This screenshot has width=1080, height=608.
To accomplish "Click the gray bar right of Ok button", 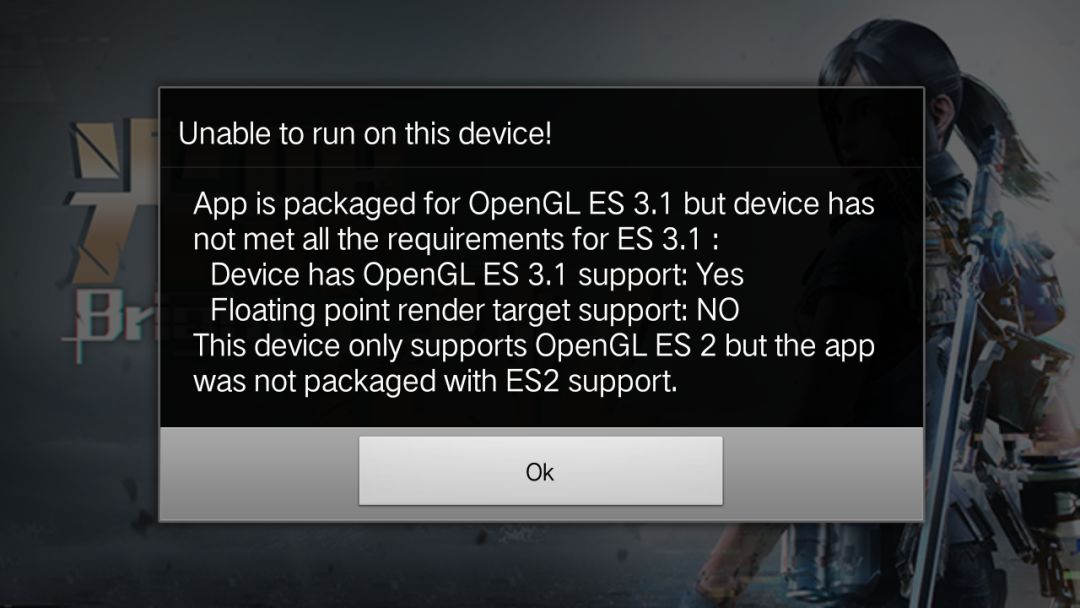I will [x=822, y=472].
